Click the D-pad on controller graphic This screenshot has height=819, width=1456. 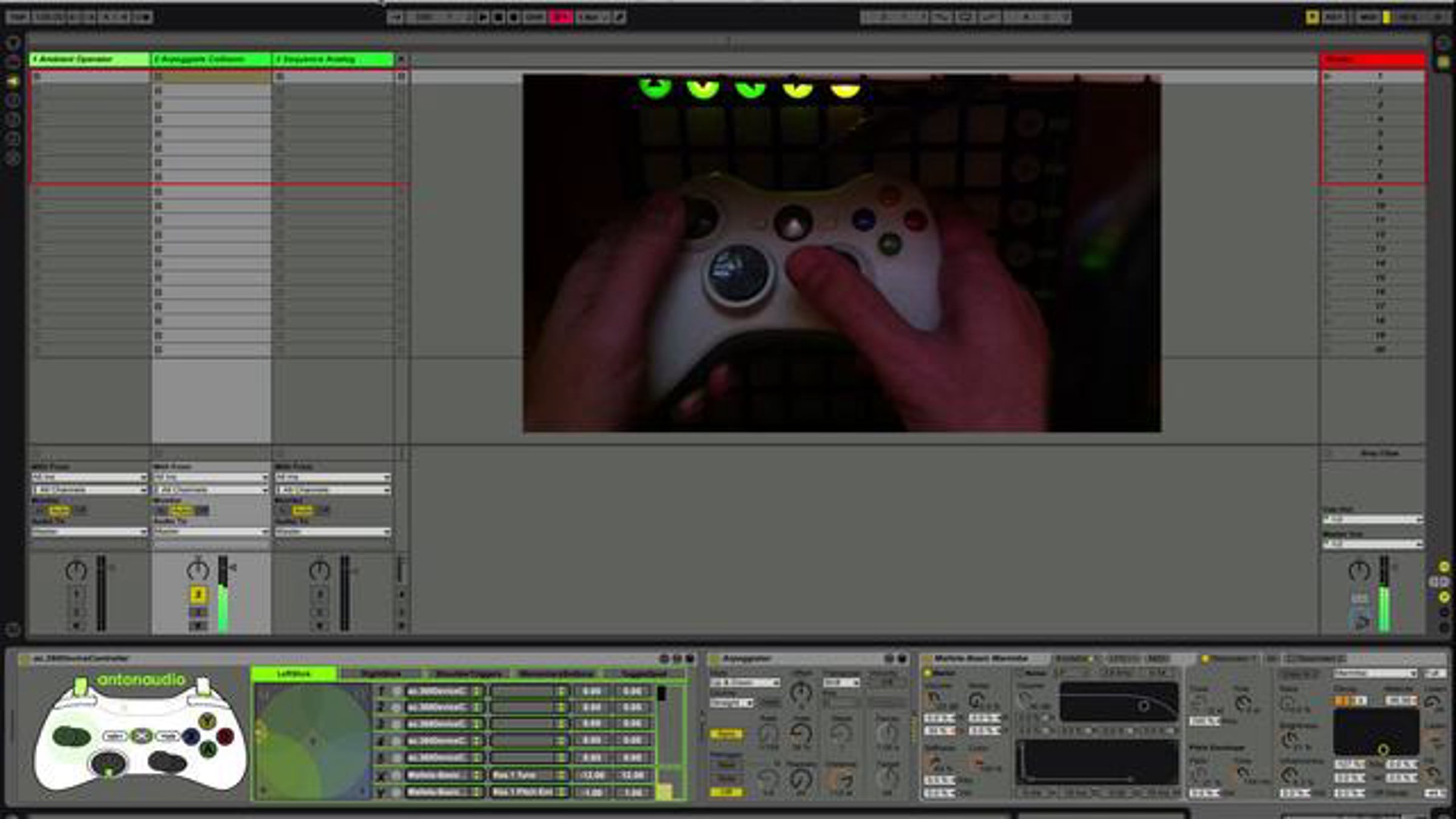tap(108, 764)
